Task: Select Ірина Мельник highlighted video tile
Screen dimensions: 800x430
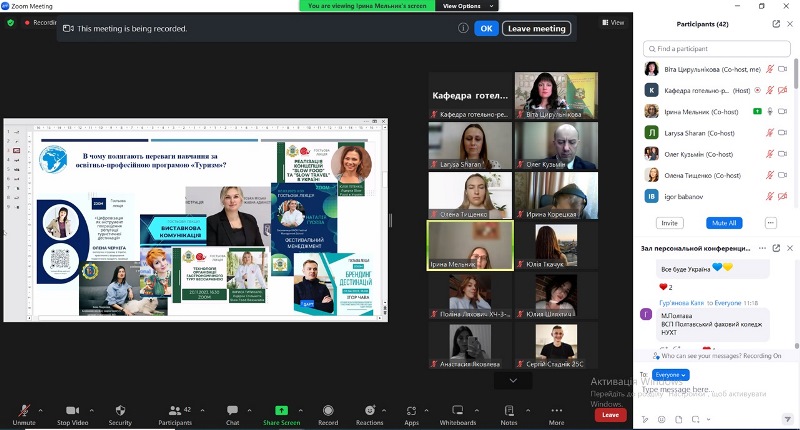Action: (x=470, y=245)
